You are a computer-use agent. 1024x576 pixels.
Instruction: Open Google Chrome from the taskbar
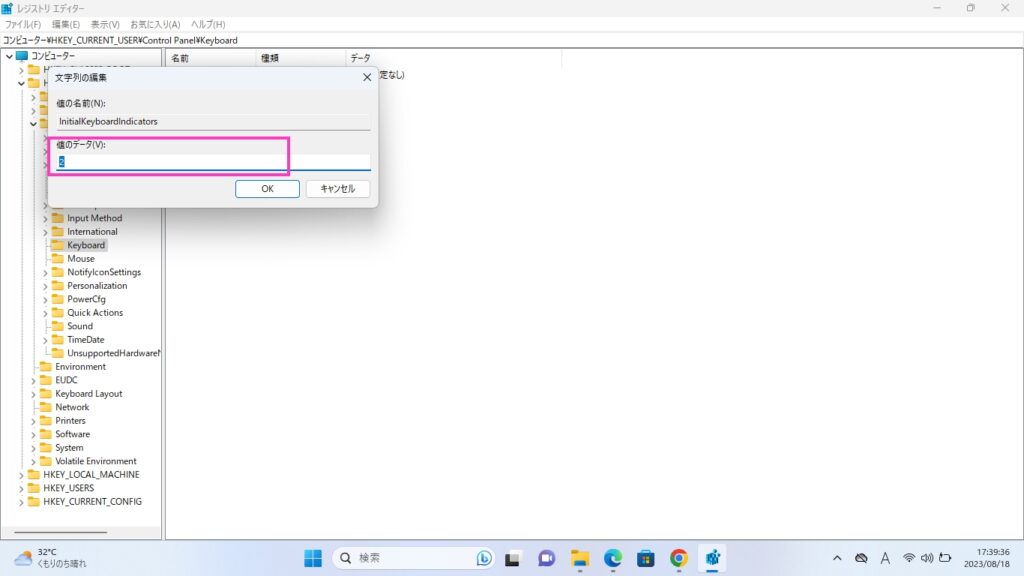point(678,558)
